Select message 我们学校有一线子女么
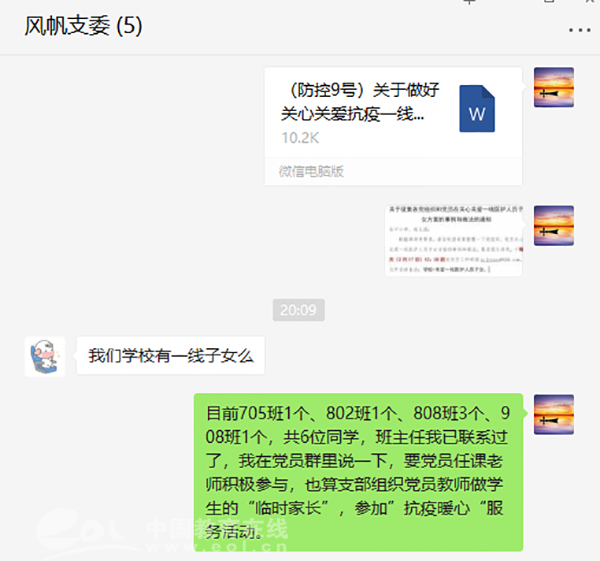600x561 pixels. pos(171,356)
